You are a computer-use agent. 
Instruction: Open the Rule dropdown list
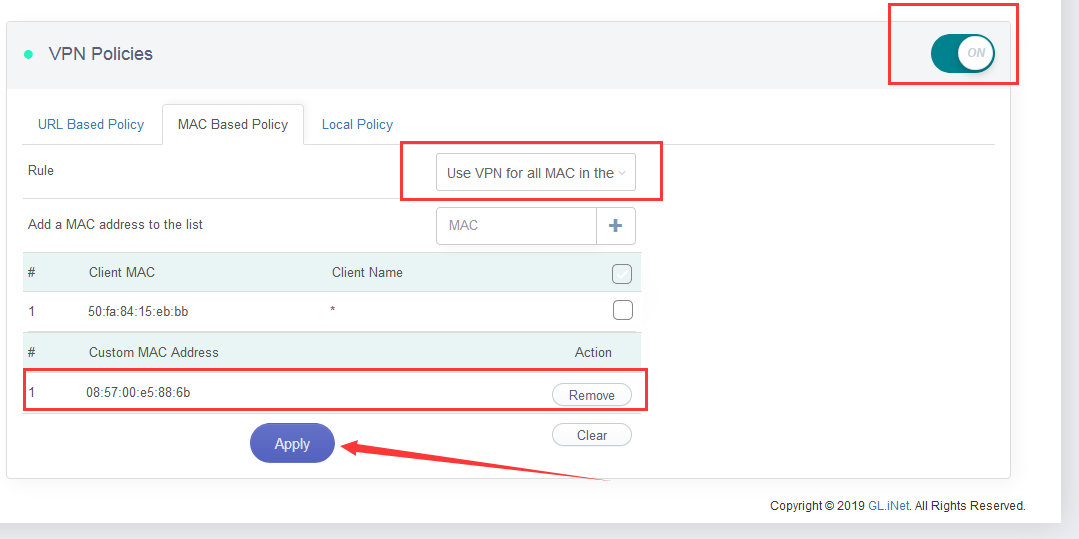coord(535,173)
